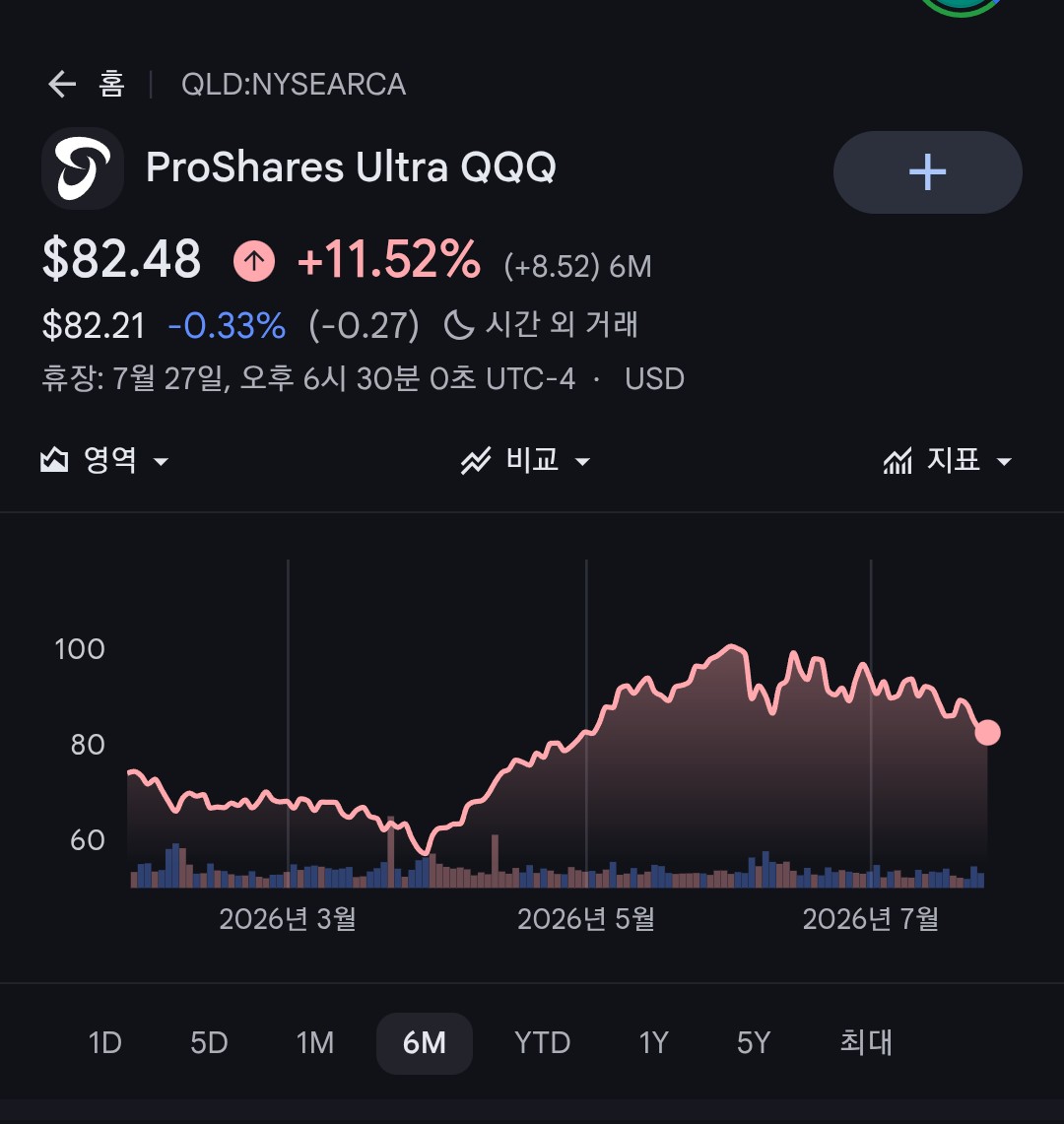Tap the compare lines icon next to 비교
1064x1124 pixels.
pos(476,460)
